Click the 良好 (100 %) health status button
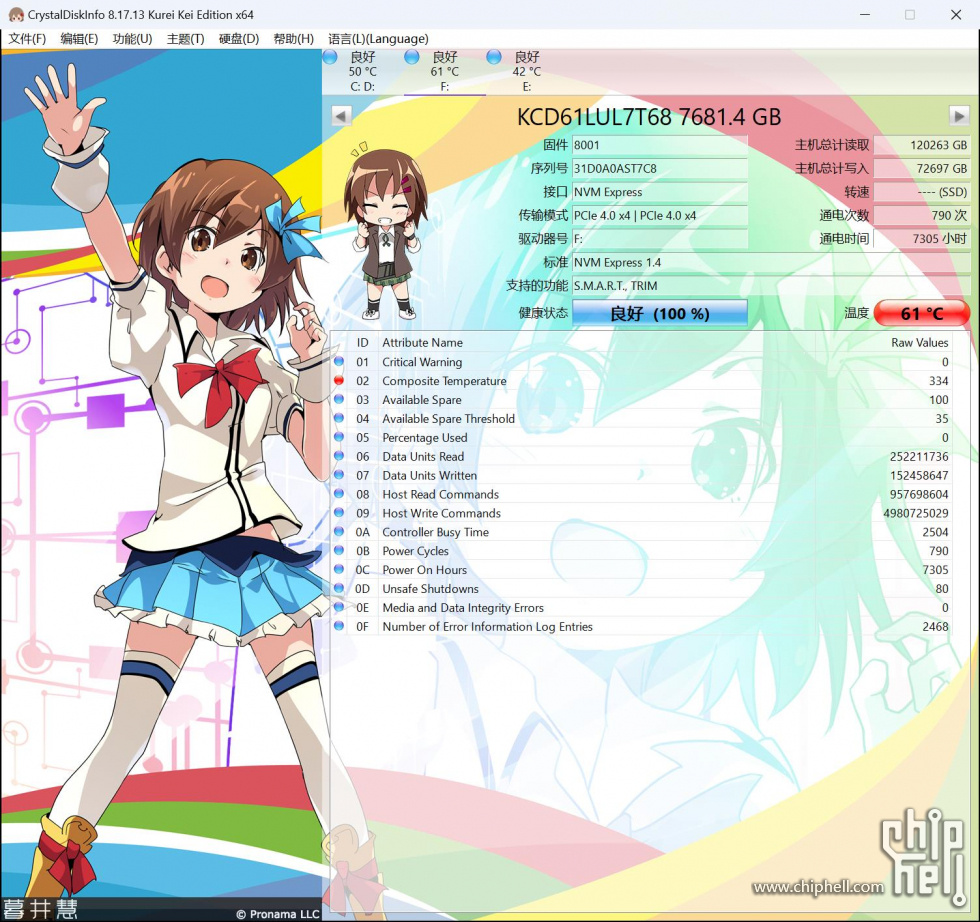Viewport: 980px width, 922px height. pyautogui.click(x=659, y=313)
